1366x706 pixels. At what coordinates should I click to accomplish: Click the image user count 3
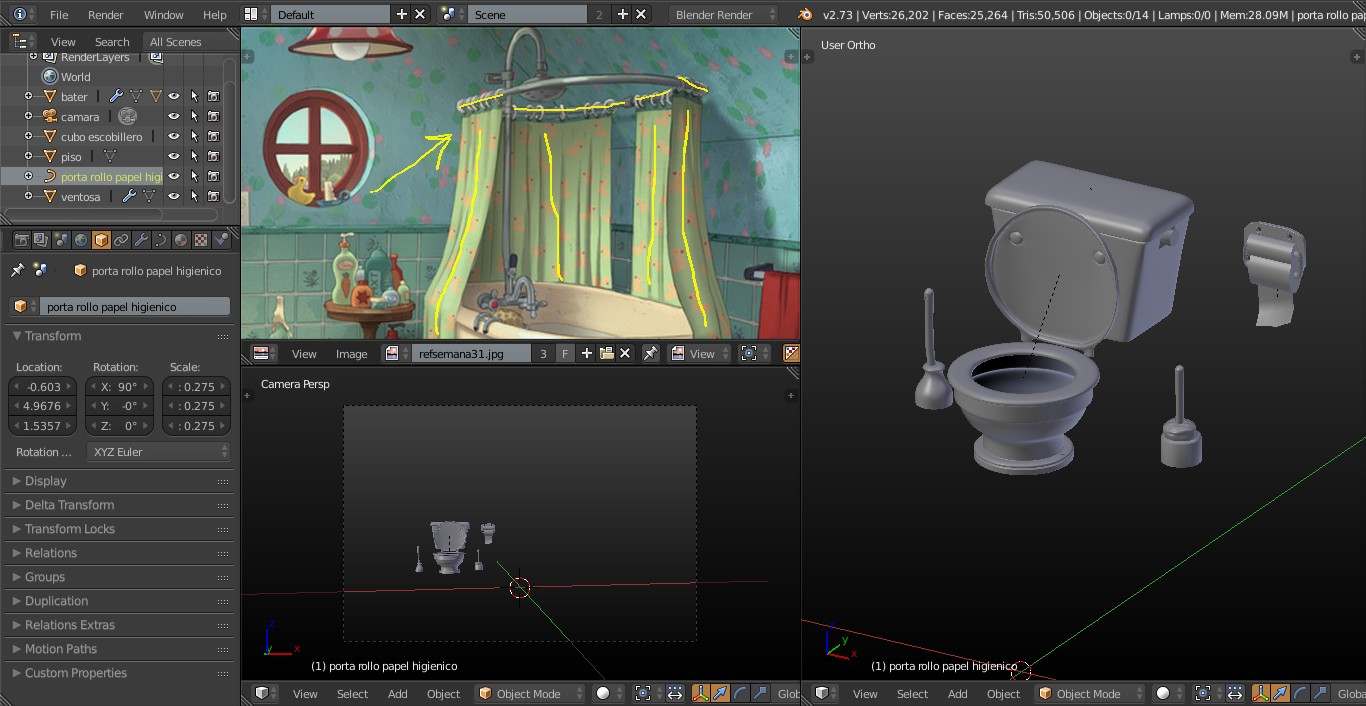543,353
